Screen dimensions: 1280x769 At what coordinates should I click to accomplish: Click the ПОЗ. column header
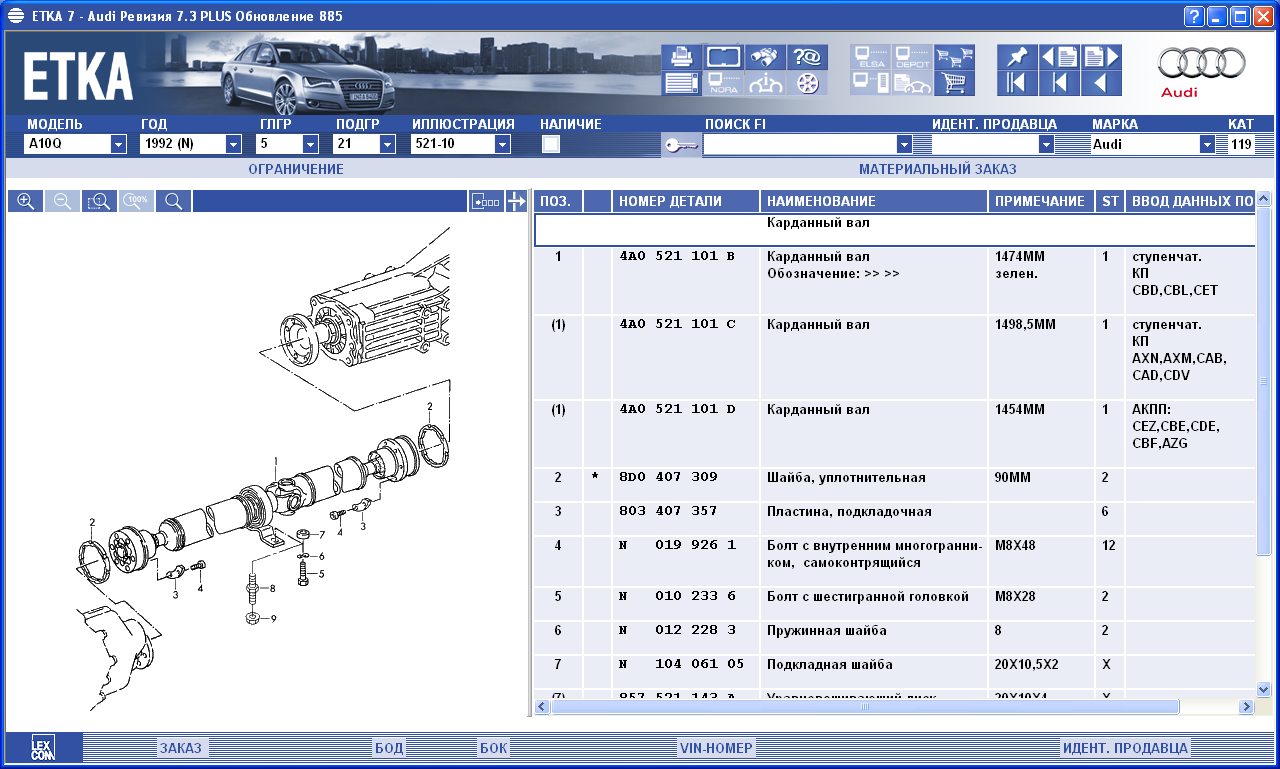558,201
